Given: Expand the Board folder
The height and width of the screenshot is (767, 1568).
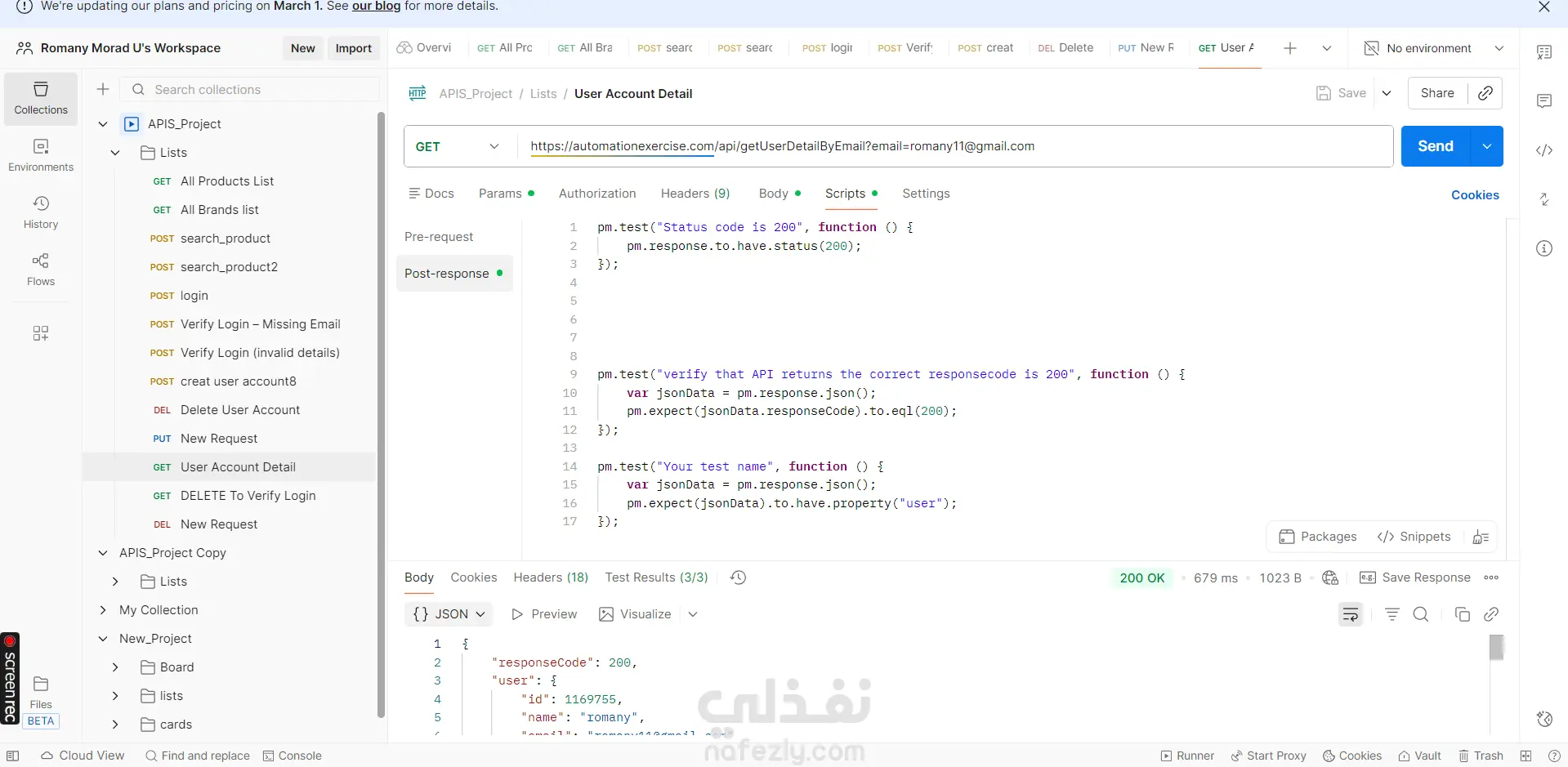Looking at the screenshot, I should pyautogui.click(x=115, y=667).
